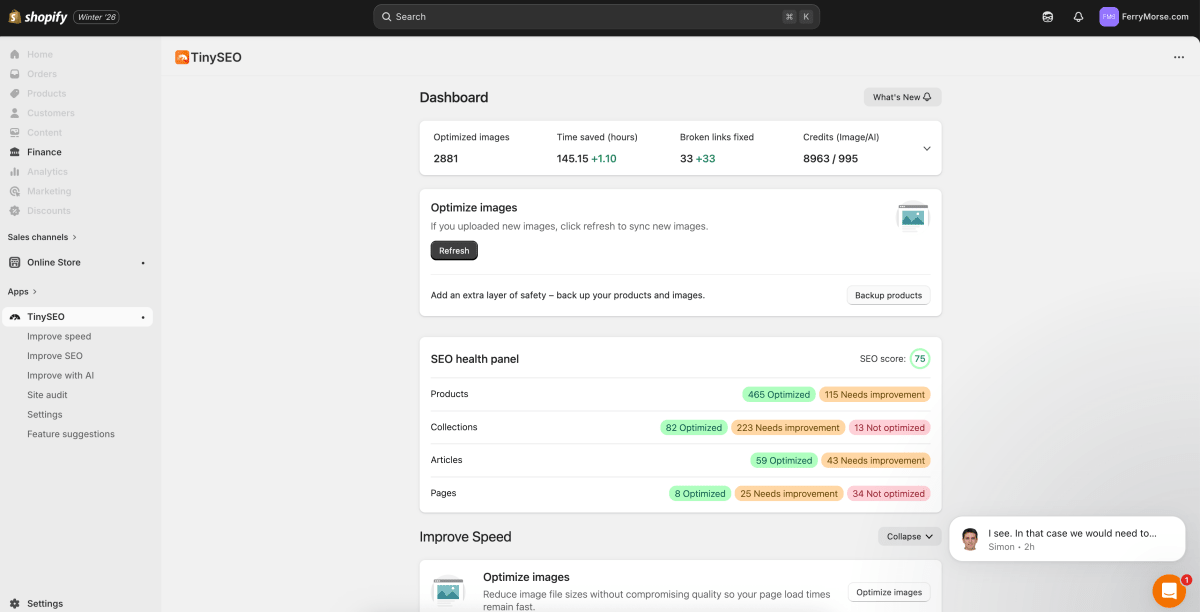The width and height of the screenshot is (1200, 612).
Task: Expand the stats card chevron
Action: click(x=927, y=148)
